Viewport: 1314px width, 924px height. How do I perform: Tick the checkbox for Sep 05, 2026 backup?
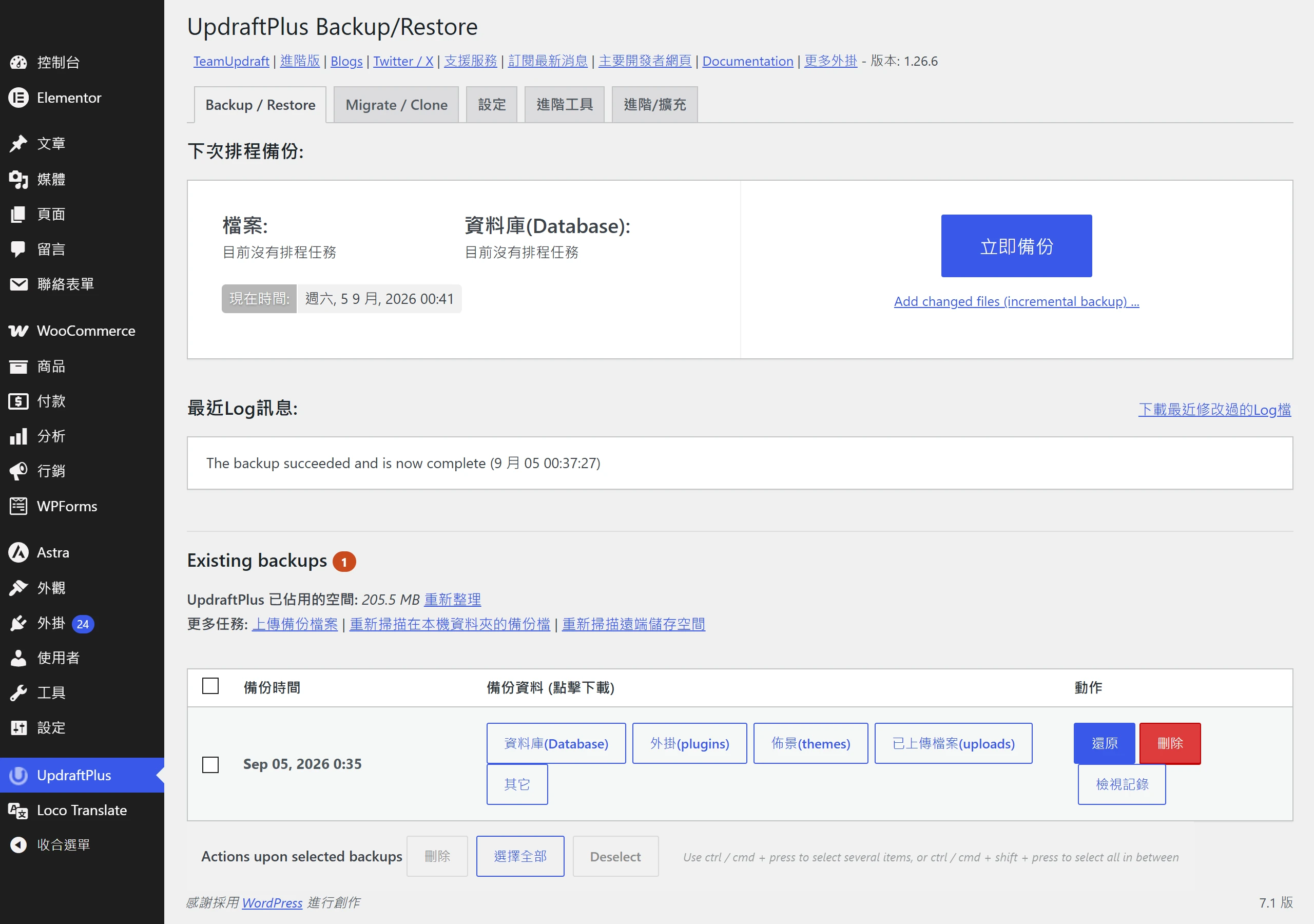[210, 764]
